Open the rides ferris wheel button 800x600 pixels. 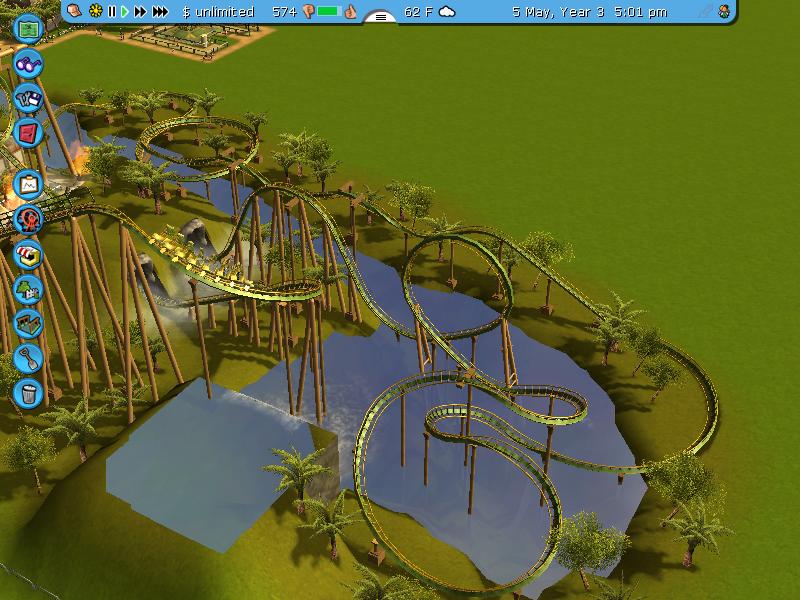coord(28,219)
